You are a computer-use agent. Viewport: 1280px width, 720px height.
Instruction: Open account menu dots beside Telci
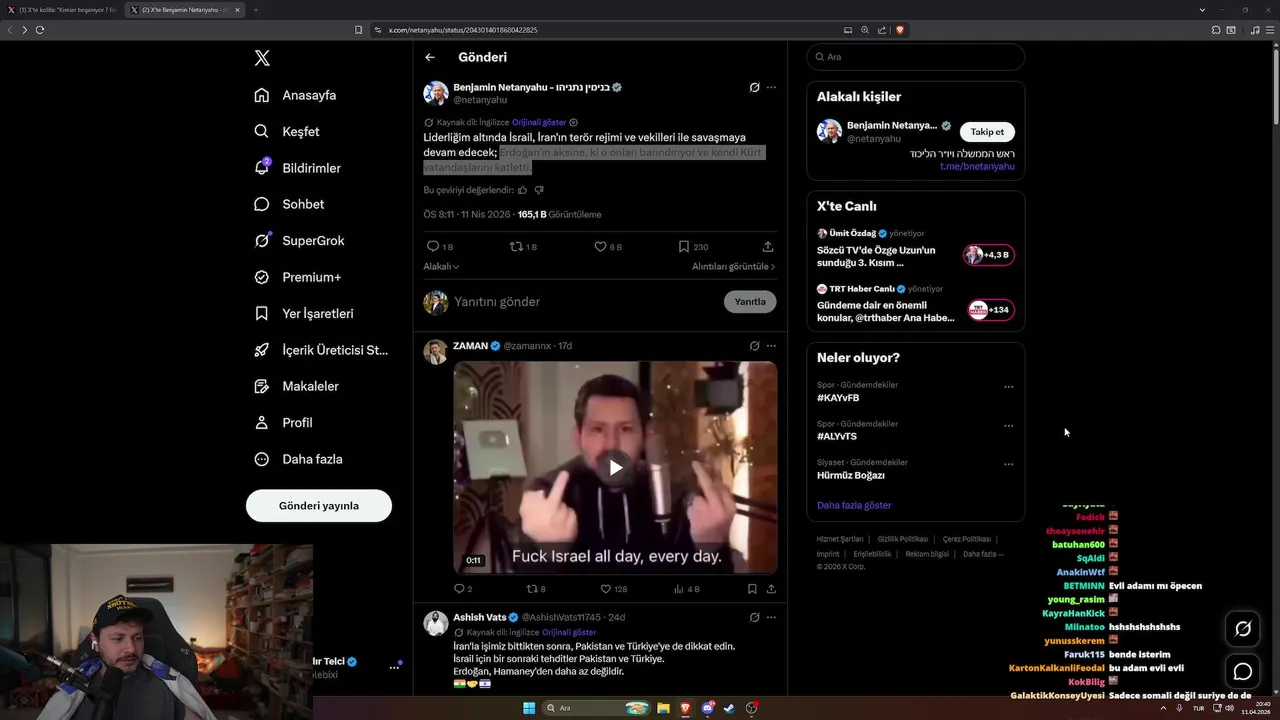click(x=394, y=667)
